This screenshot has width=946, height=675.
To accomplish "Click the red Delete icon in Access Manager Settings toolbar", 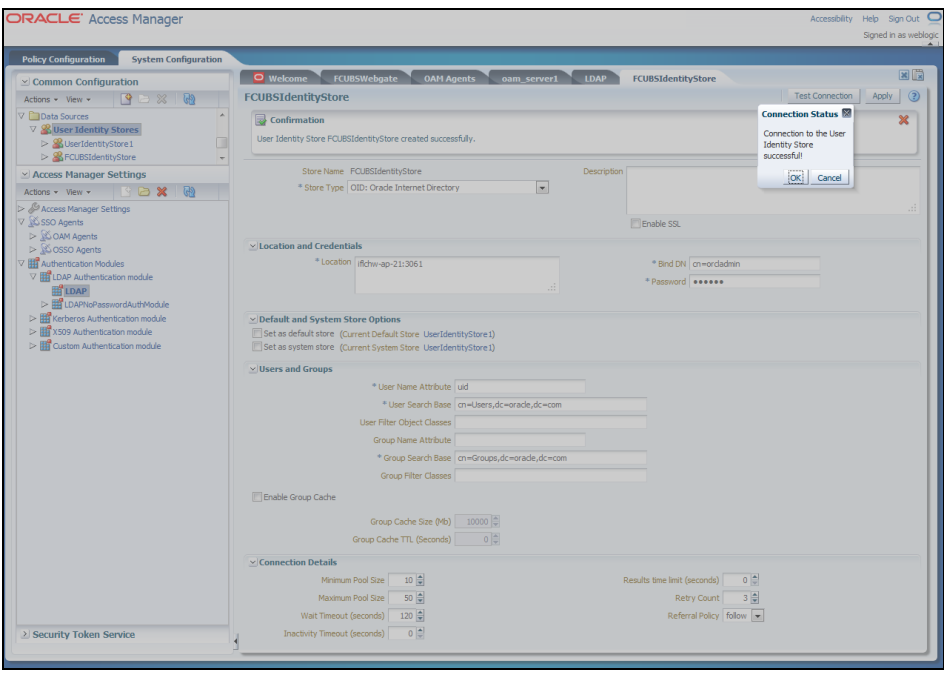I will coord(162,192).
